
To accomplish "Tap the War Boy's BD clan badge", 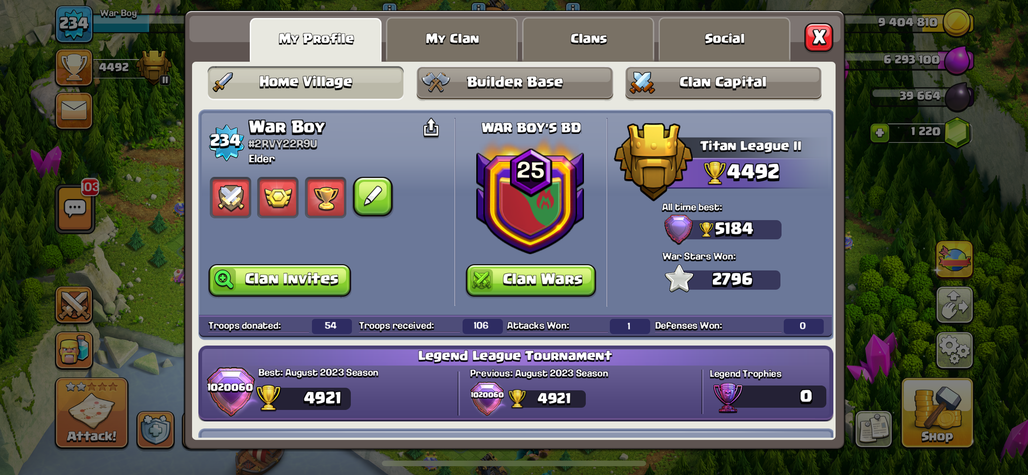I will pyautogui.click(x=530, y=200).
